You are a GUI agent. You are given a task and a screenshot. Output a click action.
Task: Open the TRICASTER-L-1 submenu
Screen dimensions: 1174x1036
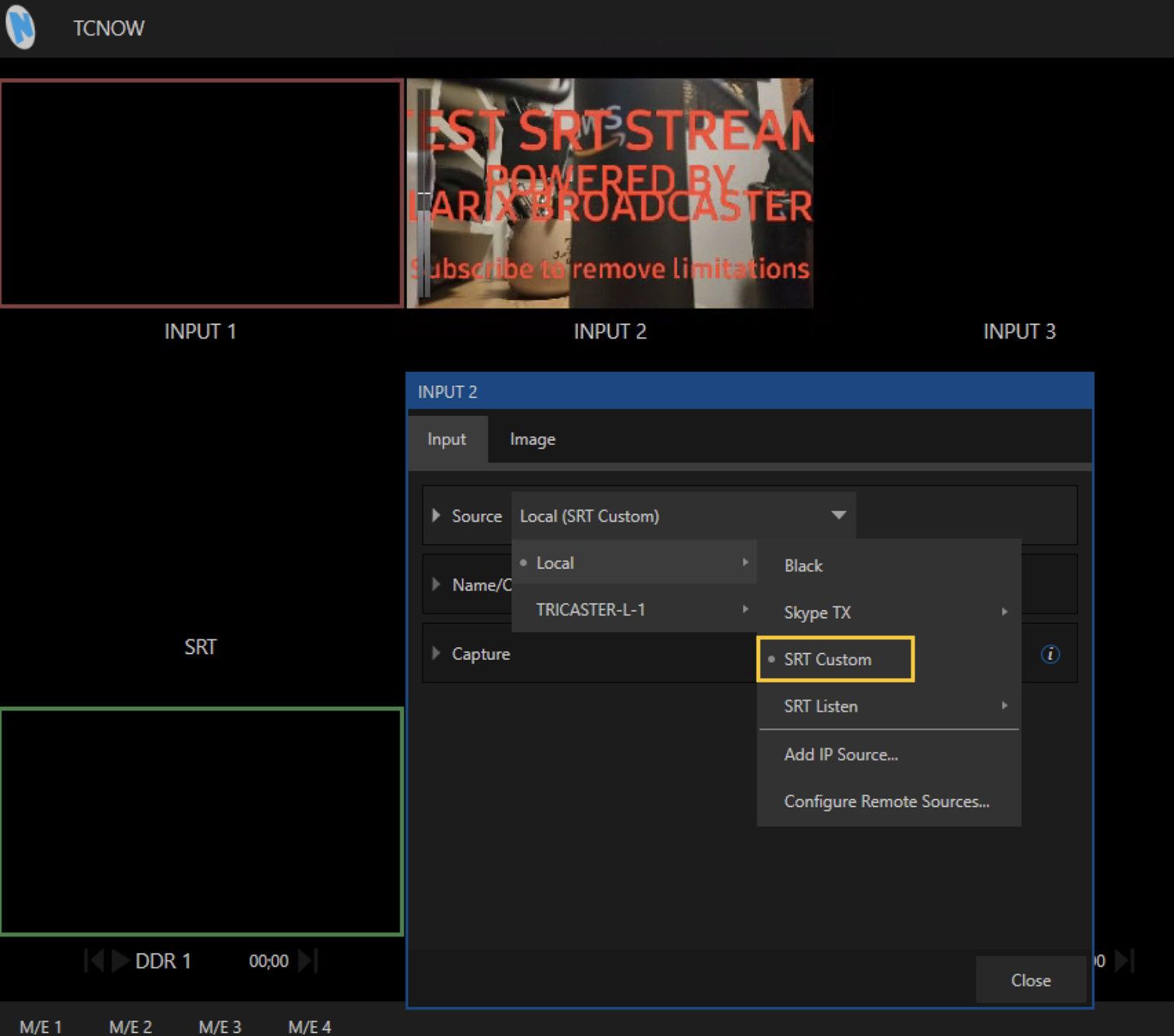[634, 610]
